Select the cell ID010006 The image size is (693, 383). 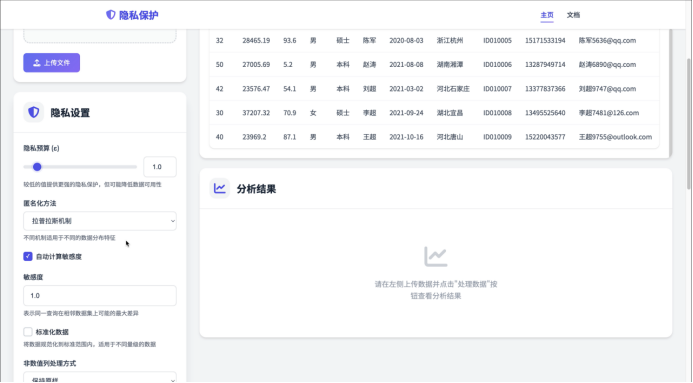point(497,64)
